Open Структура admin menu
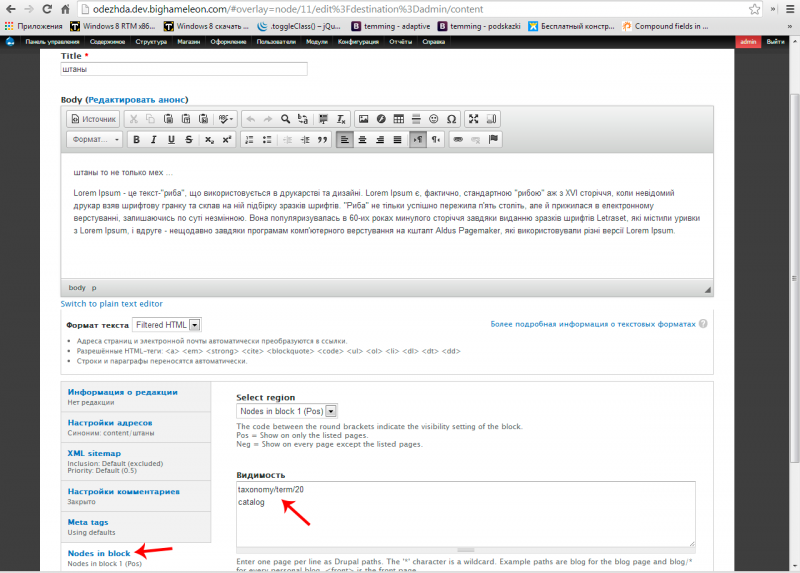This screenshot has width=800, height=573. tap(151, 42)
